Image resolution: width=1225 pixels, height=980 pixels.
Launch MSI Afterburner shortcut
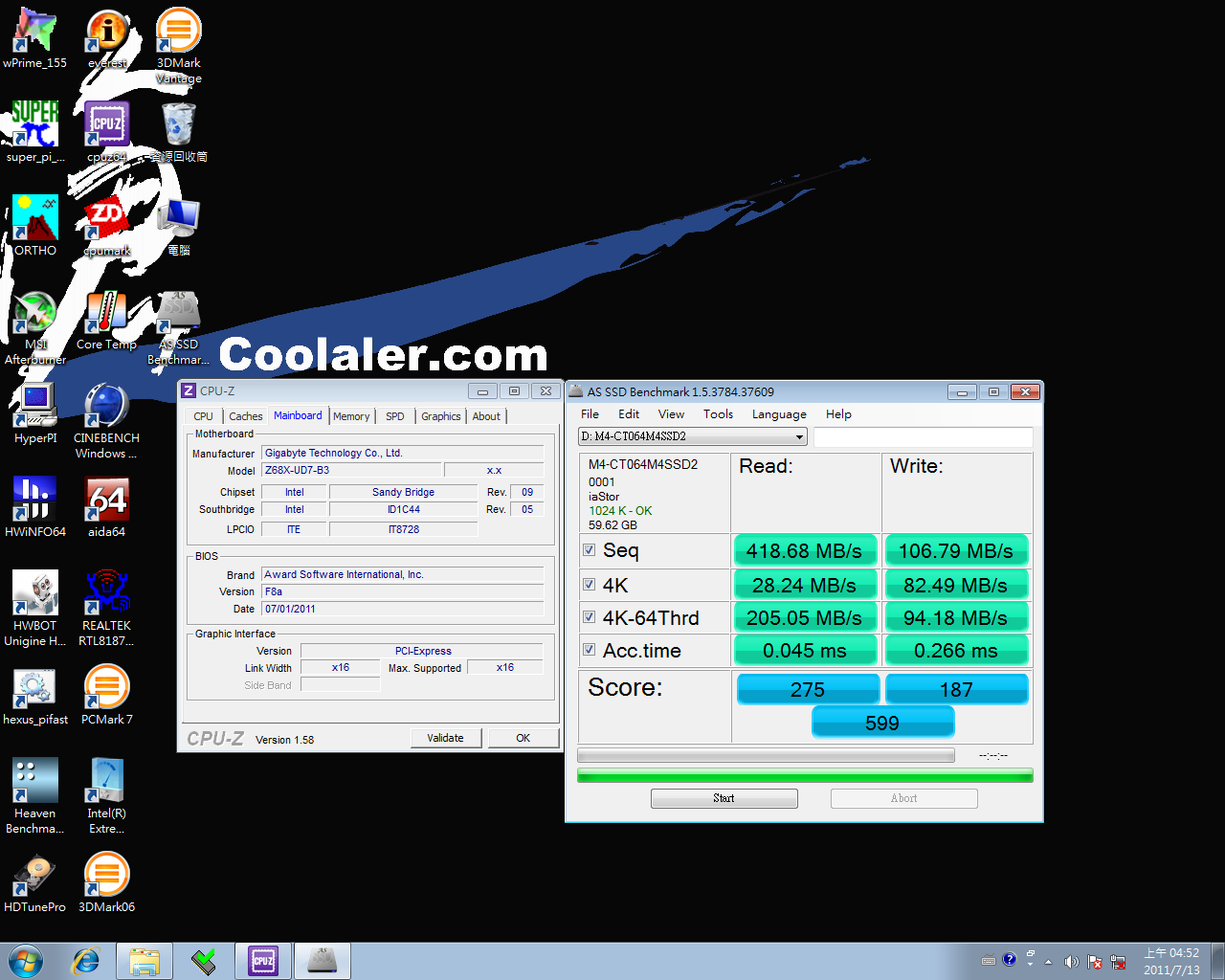tap(35, 327)
